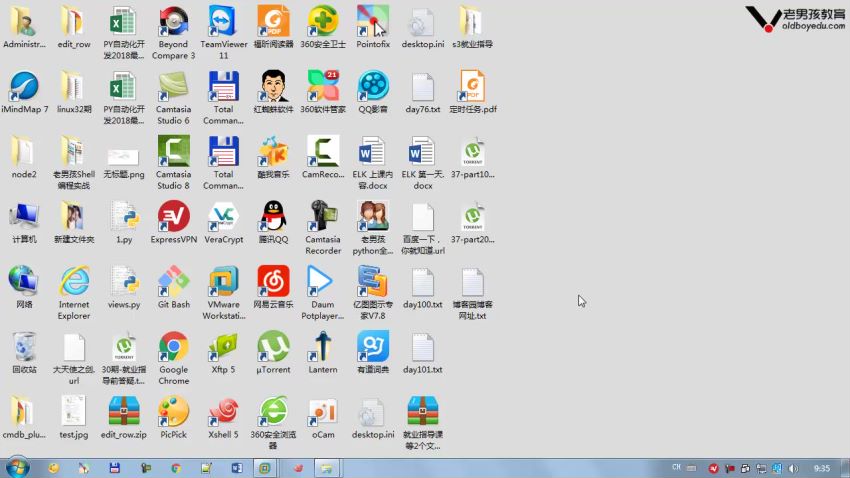Launch µTorrent desktop icon
Image resolution: width=850 pixels, height=478 pixels.
[273, 352]
